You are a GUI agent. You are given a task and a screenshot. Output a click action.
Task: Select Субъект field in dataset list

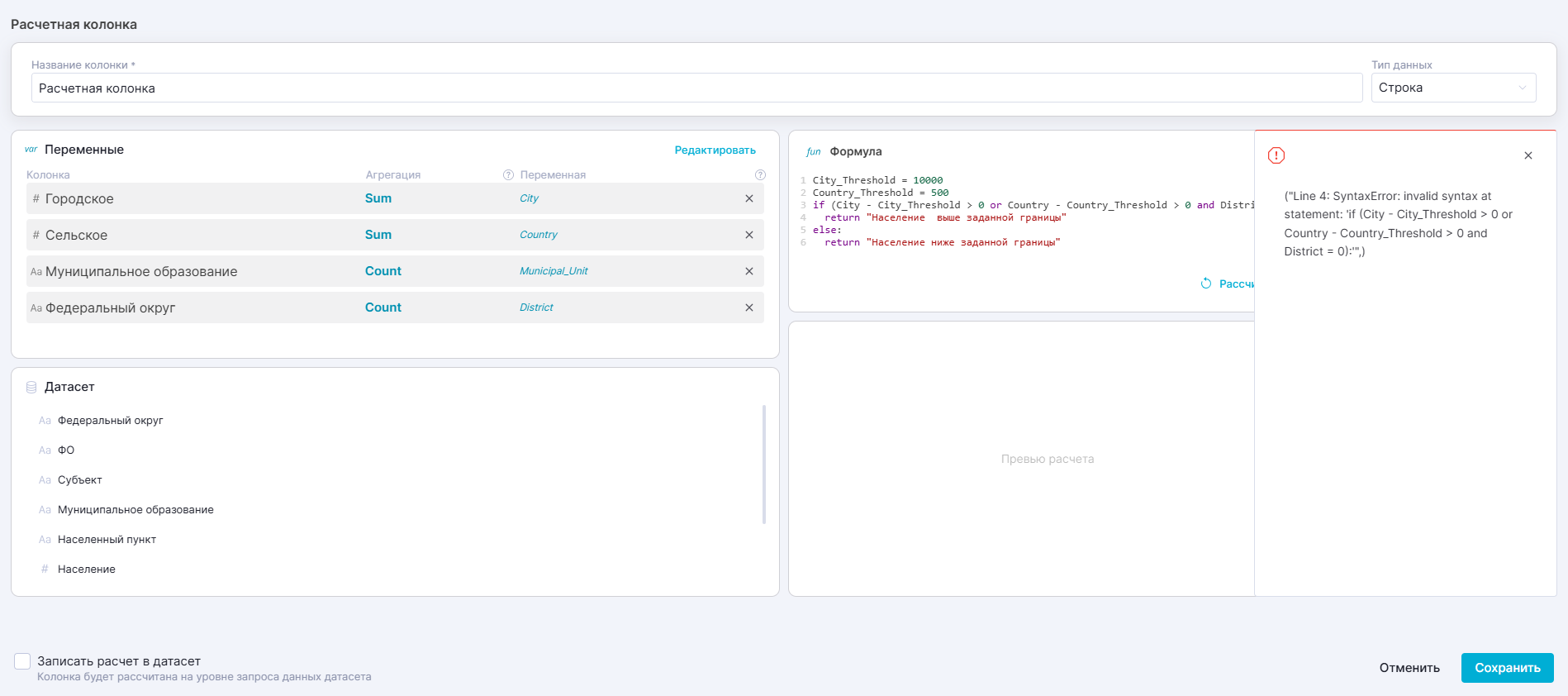[79, 480]
